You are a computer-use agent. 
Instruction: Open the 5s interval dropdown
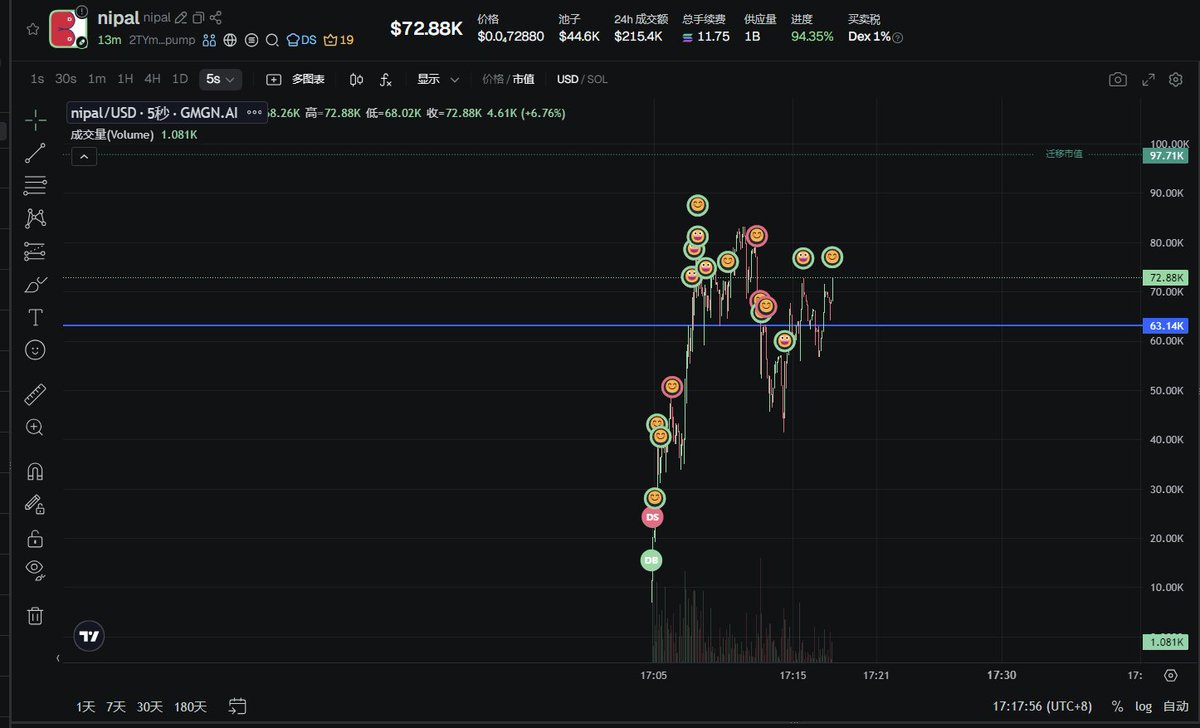pos(220,79)
